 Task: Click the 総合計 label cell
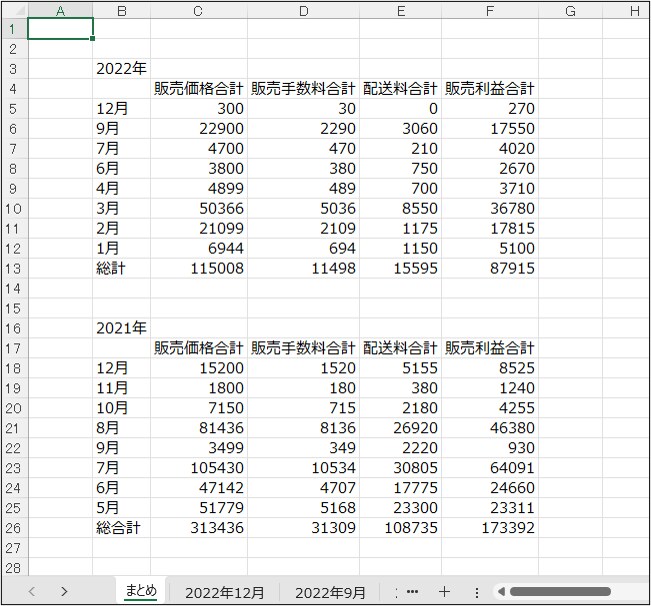click(x=122, y=528)
